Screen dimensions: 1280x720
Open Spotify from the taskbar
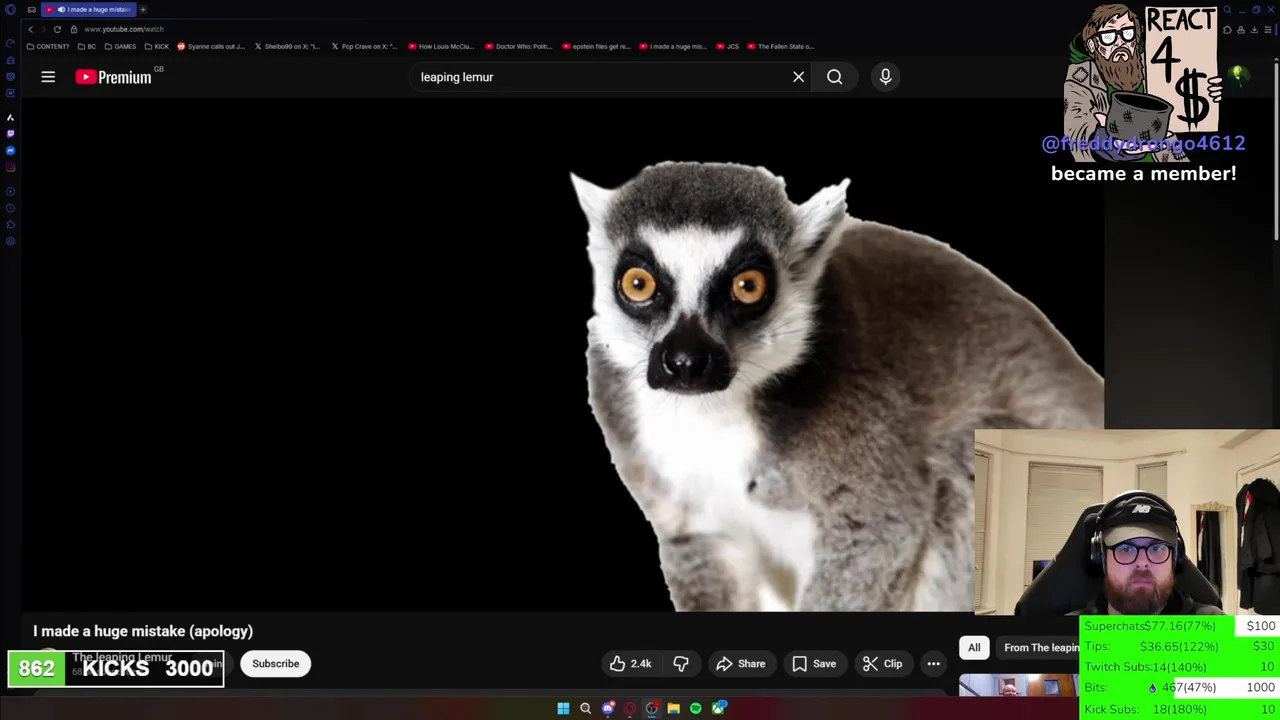[695, 709]
